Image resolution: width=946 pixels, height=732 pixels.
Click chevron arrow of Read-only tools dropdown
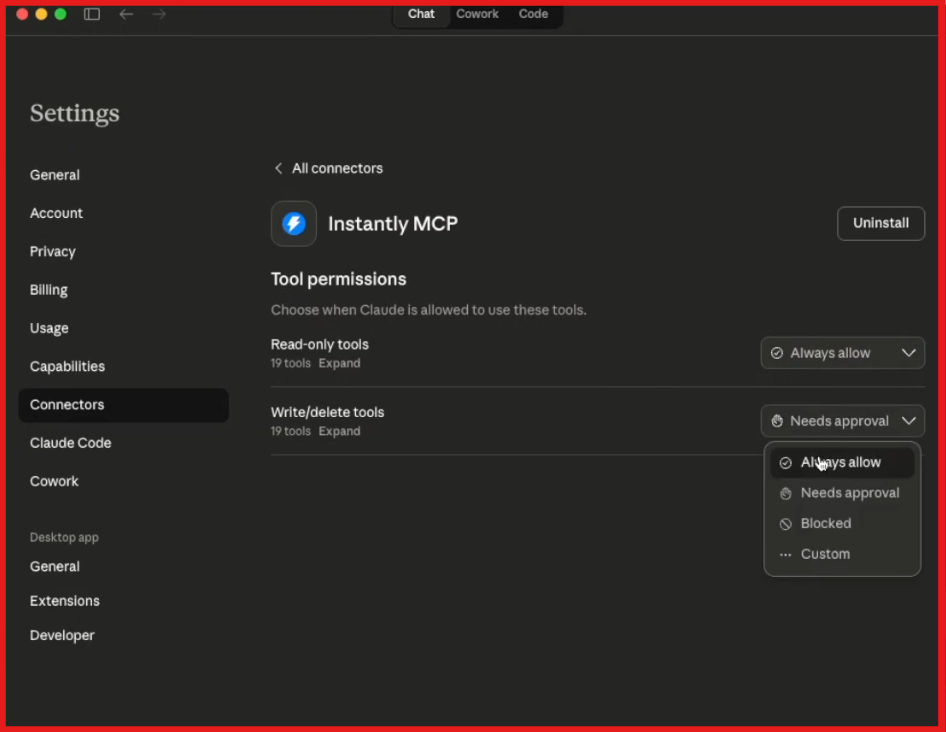pos(909,353)
